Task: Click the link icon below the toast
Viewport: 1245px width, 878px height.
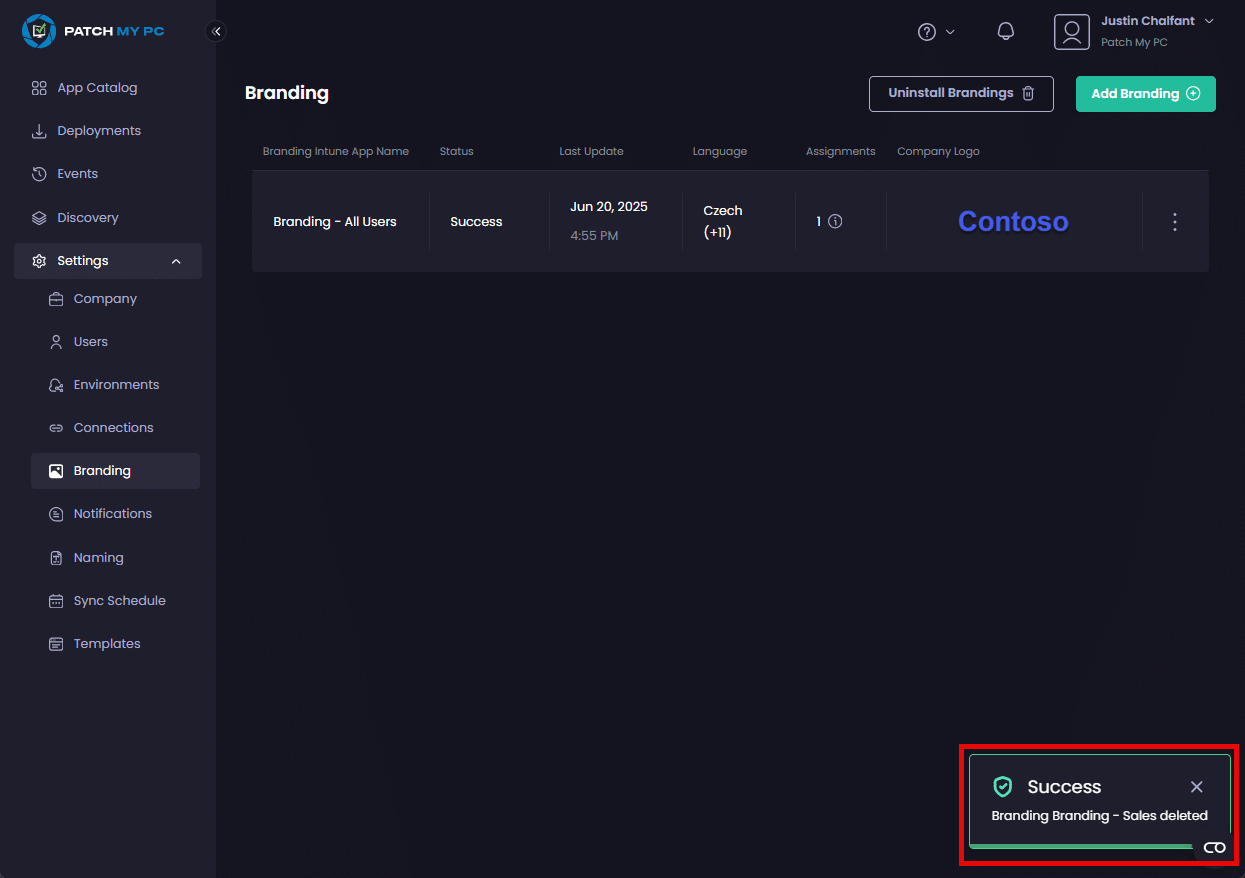Action: [1214, 847]
